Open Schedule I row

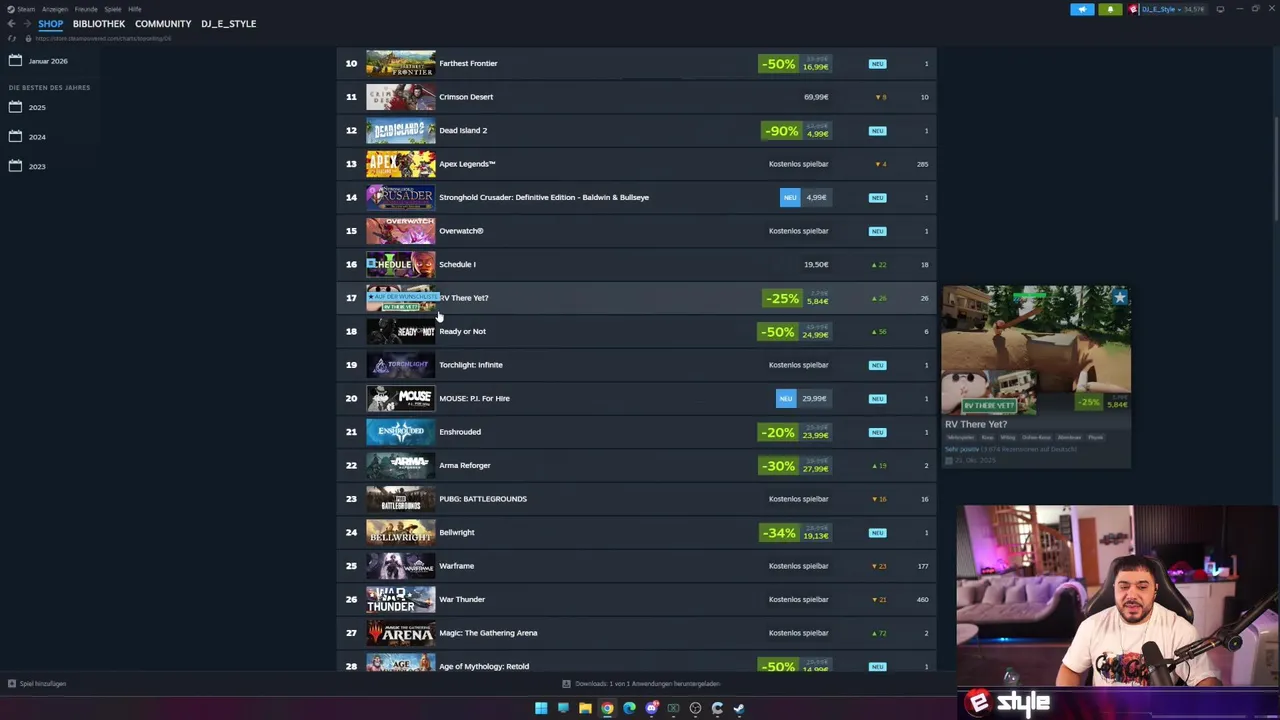(x=636, y=264)
